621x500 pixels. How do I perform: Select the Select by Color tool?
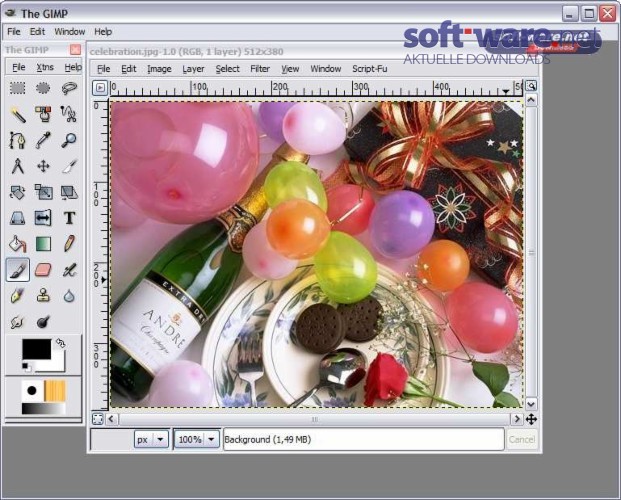pos(43,114)
